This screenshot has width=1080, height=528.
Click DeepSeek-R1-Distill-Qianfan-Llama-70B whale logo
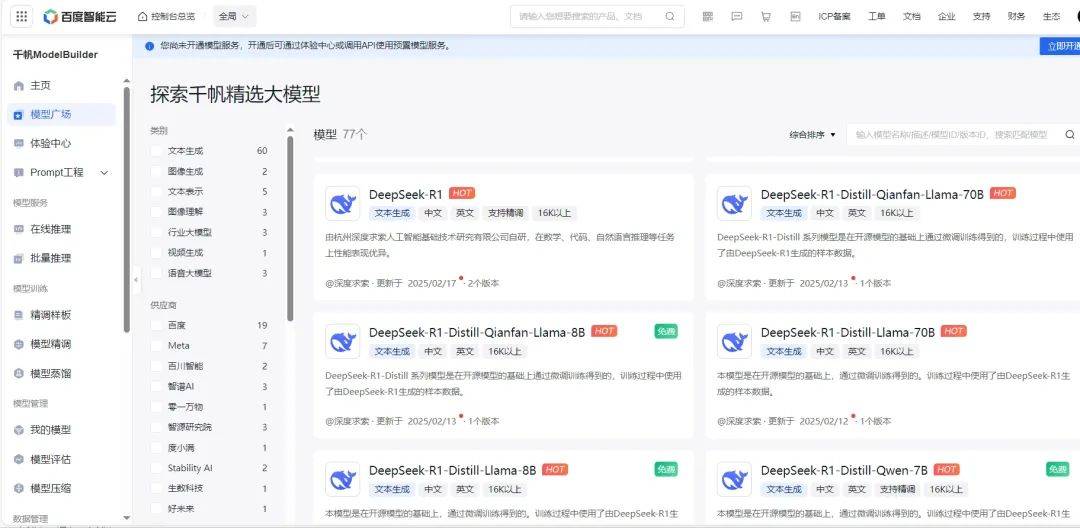coord(734,204)
